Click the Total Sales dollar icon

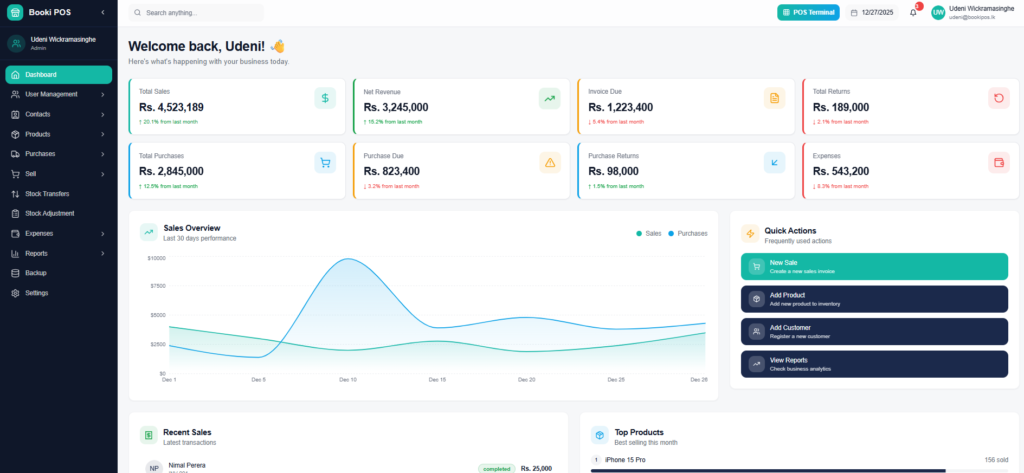coord(325,98)
